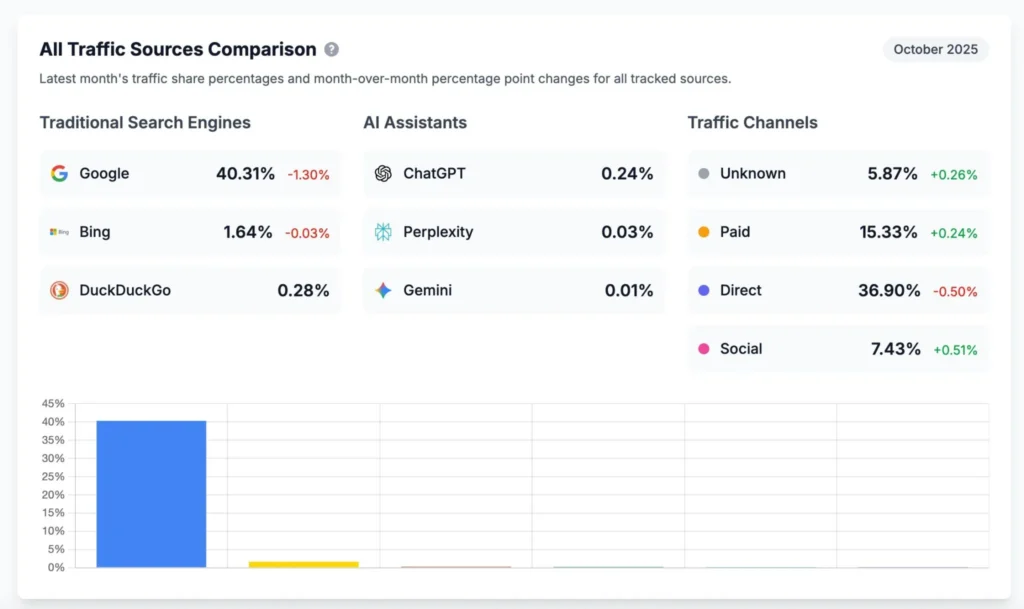
Task: Click the blue Google bar in the chart
Action: coord(151,495)
